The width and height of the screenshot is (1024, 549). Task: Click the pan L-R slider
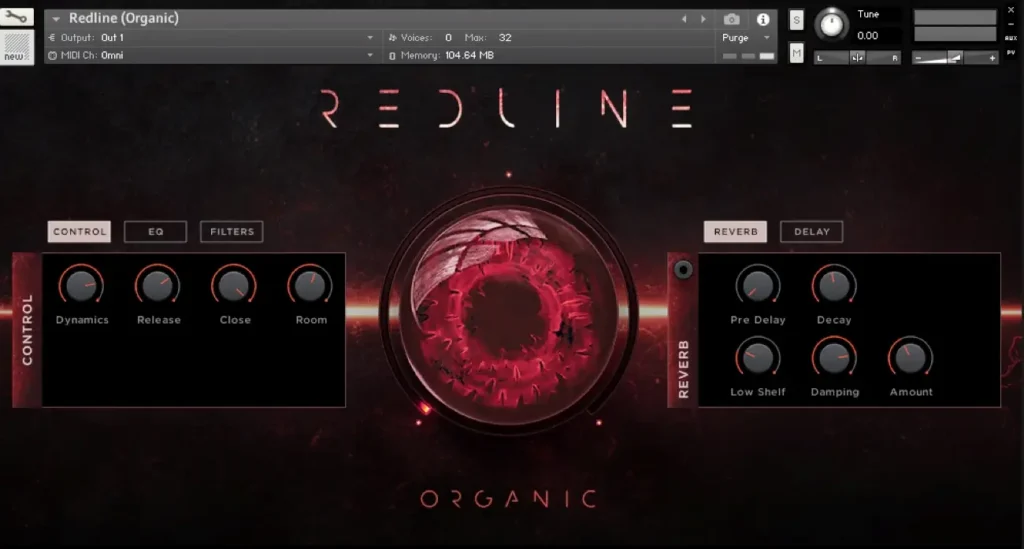[857, 58]
